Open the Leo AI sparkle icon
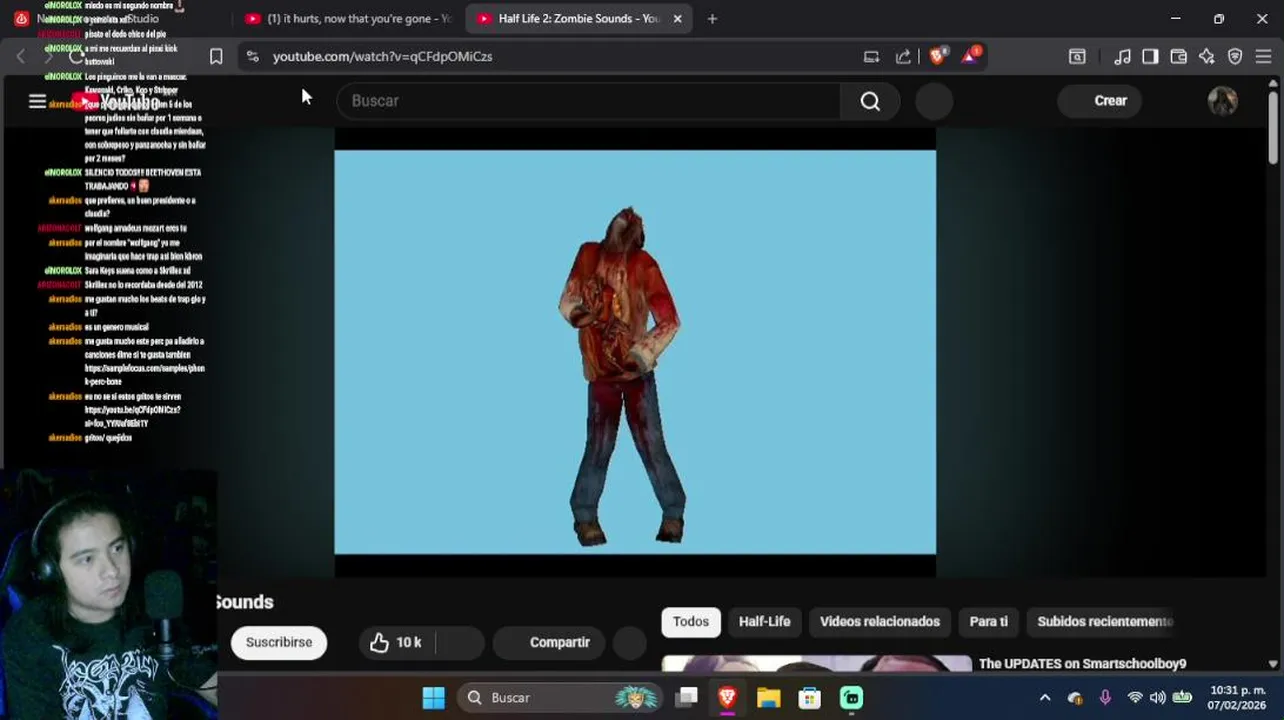1284x720 pixels. tap(1207, 57)
